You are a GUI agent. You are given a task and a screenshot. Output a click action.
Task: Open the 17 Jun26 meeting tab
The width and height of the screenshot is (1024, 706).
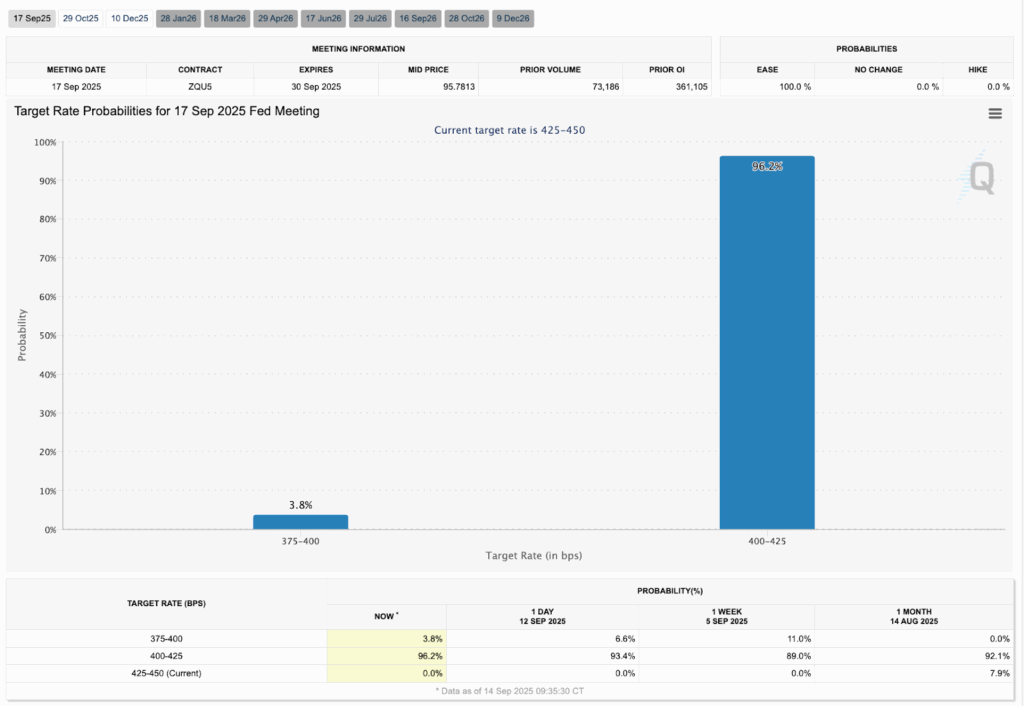324,18
